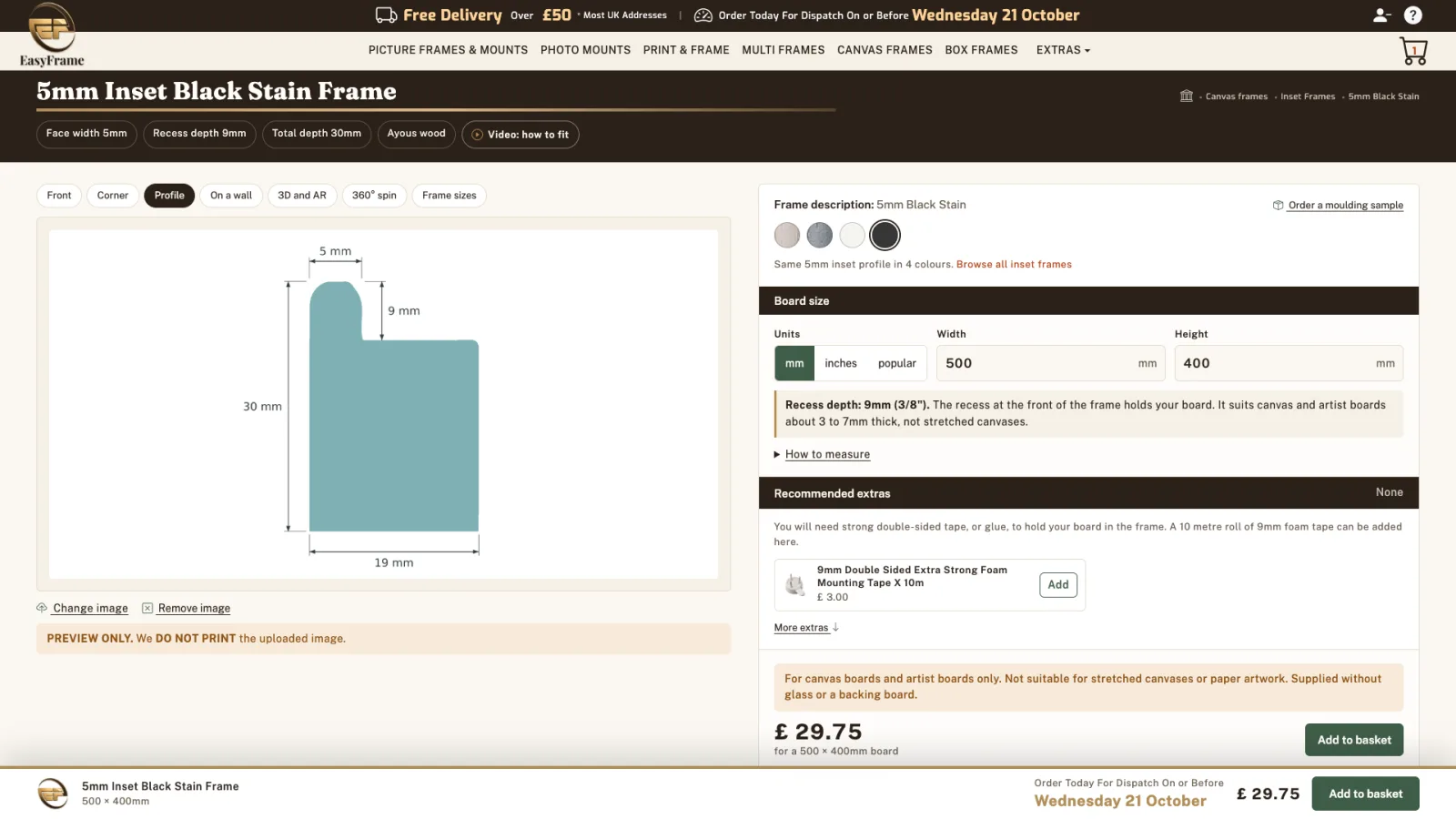Click the Remove image cross icon
The width and height of the screenshot is (1456, 819).
click(x=147, y=608)
